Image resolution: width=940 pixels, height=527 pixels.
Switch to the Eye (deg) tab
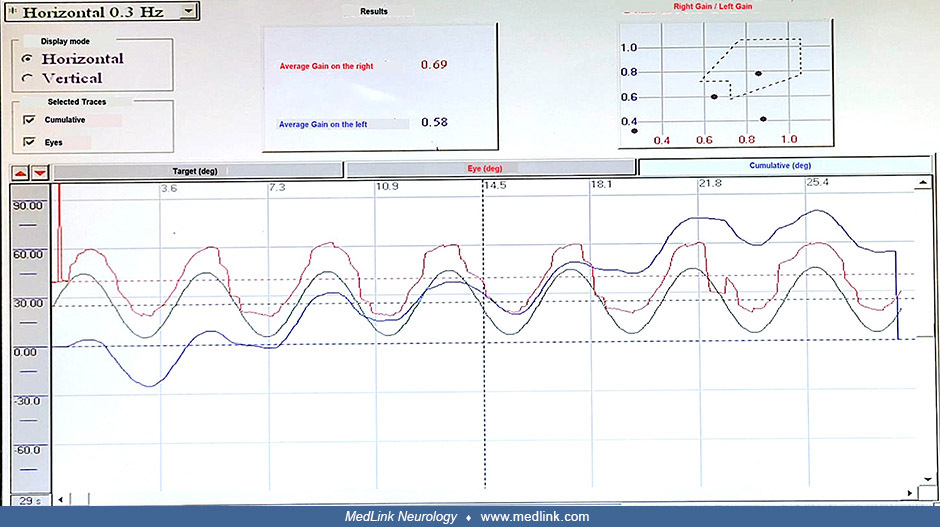490,168
